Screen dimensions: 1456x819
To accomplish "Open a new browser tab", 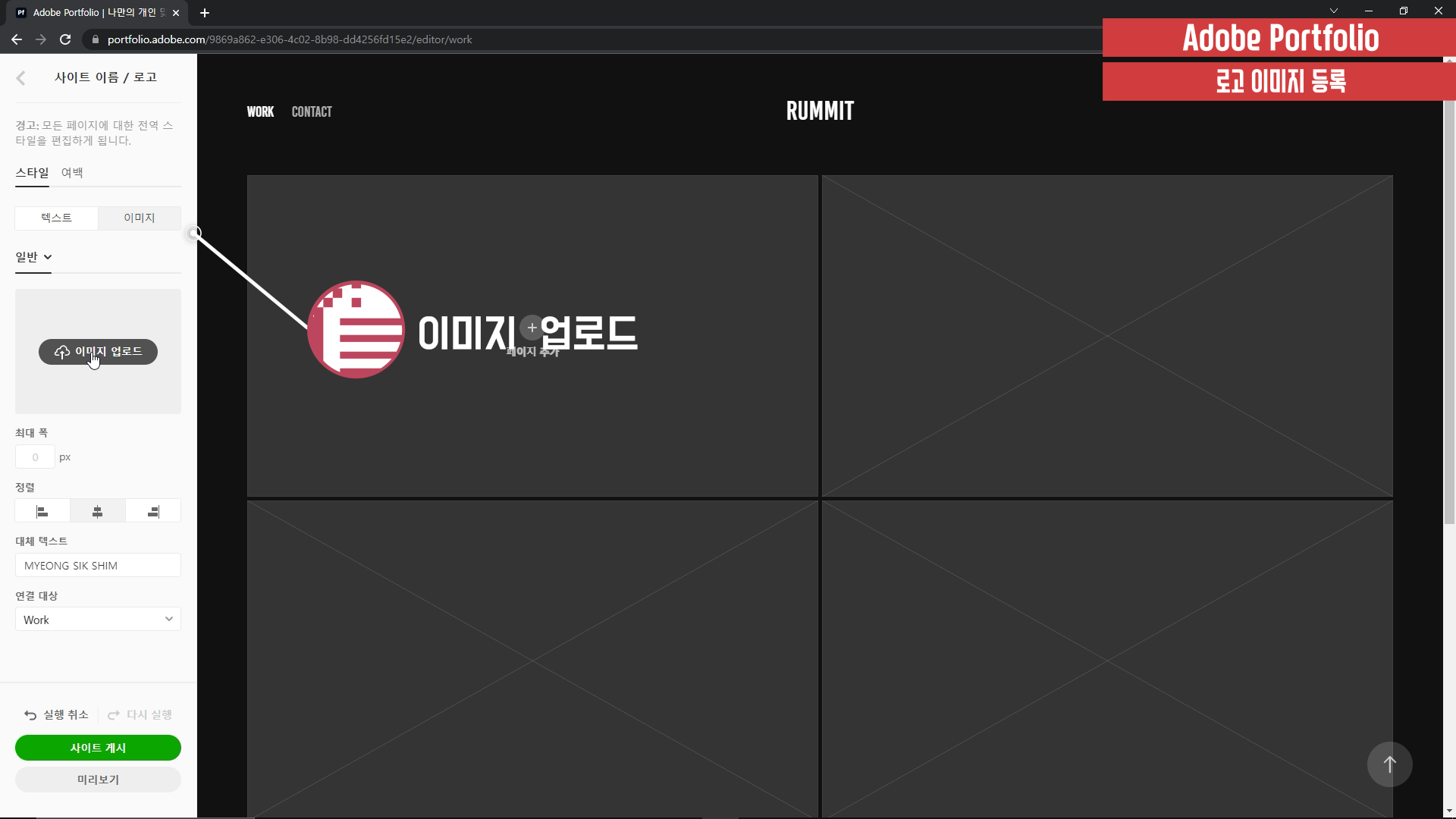I will [205, 13].
